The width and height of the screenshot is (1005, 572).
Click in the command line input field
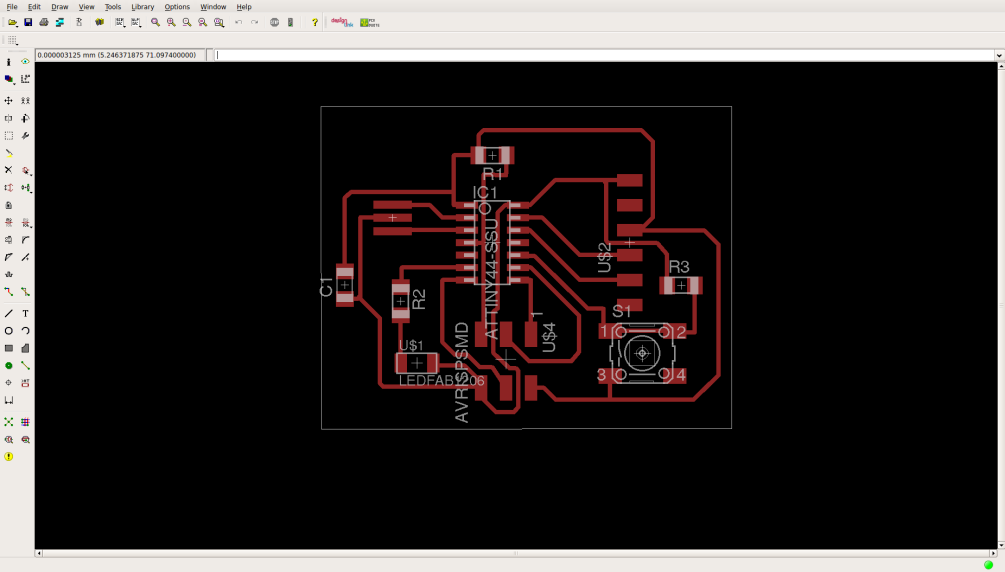coord(600,55)
